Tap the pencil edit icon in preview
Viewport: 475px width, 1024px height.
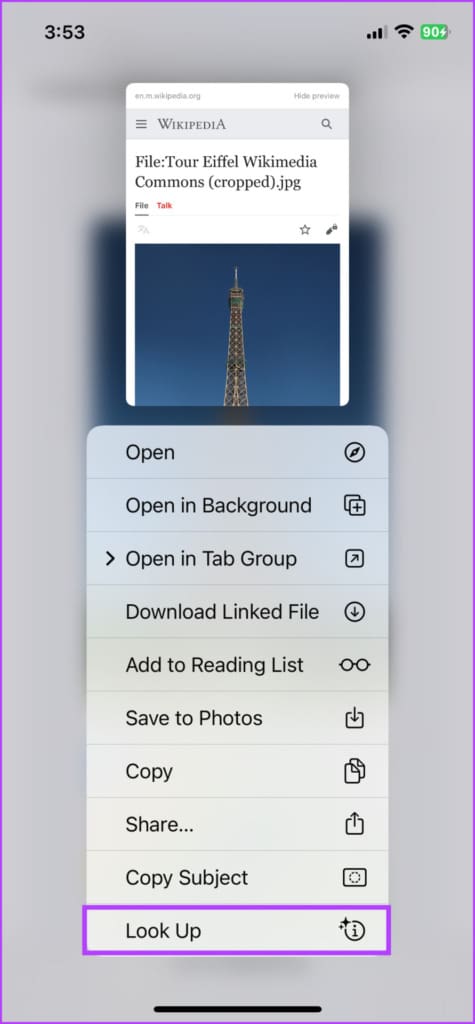click(x=332, y=229)
